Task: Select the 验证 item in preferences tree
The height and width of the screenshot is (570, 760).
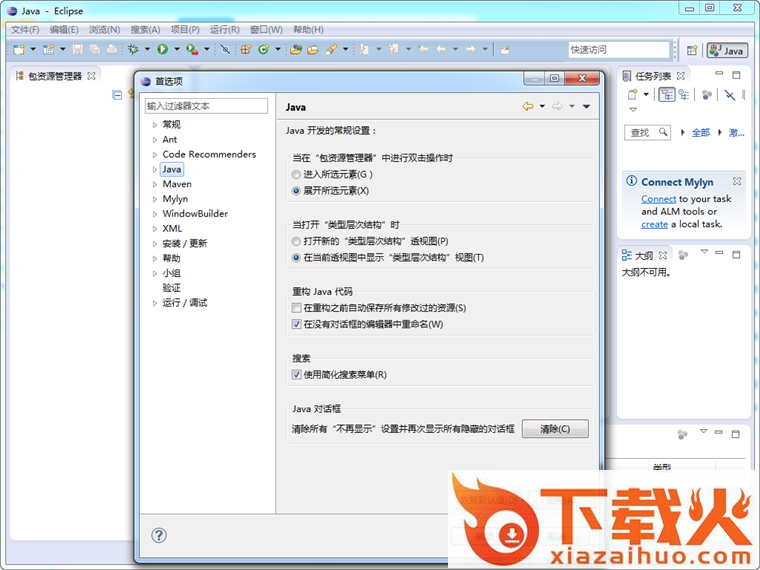Action: (x=172, y=288)
